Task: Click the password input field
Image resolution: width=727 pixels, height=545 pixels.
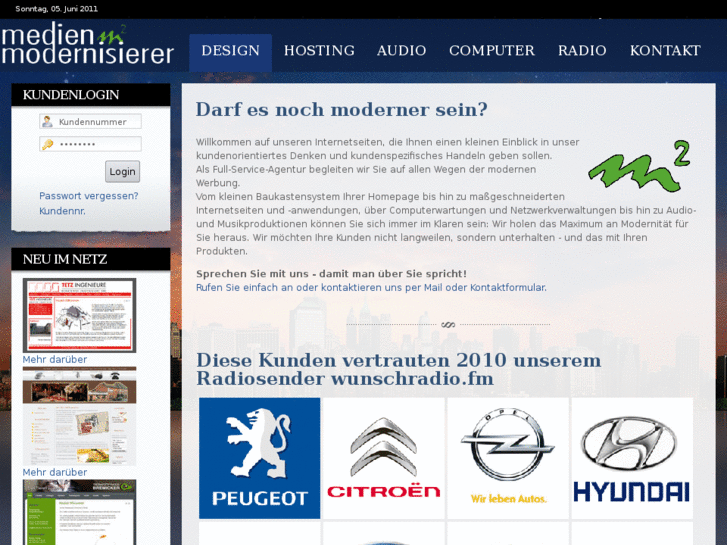Action: [x=90, y=144]
